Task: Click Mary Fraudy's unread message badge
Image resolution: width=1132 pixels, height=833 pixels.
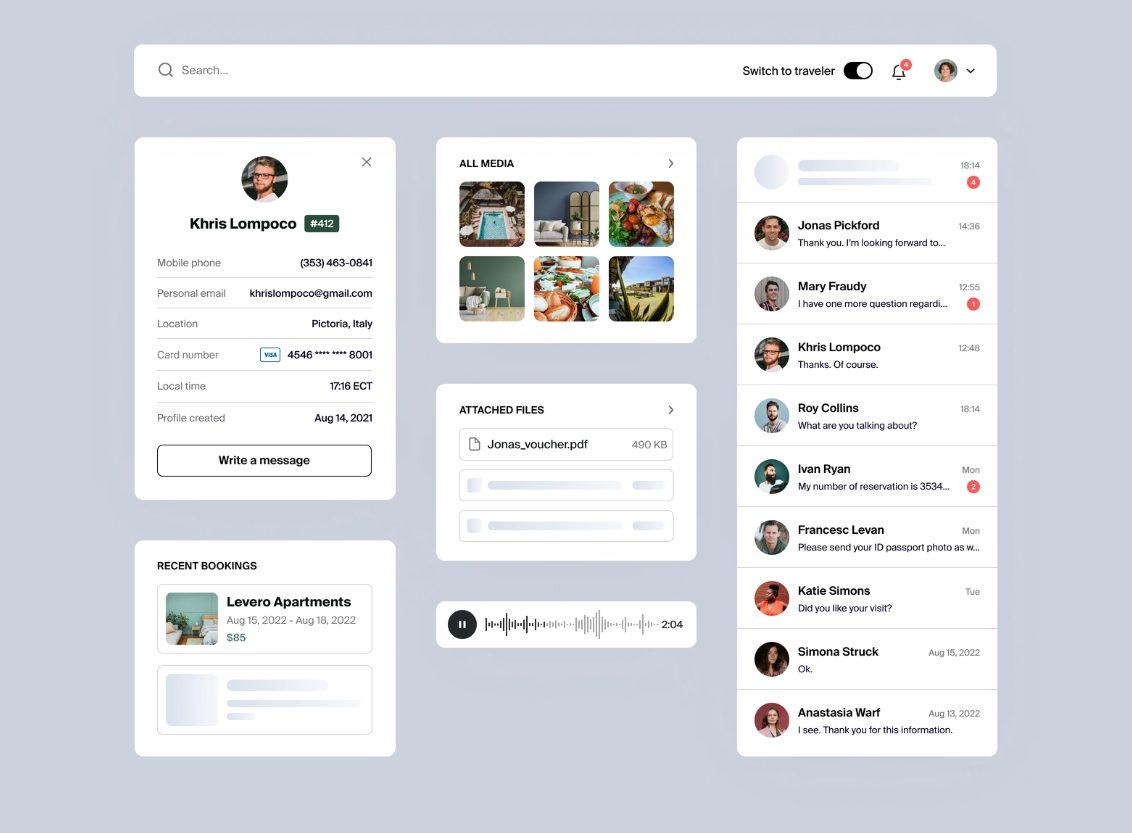Action: tap(973, 304)
